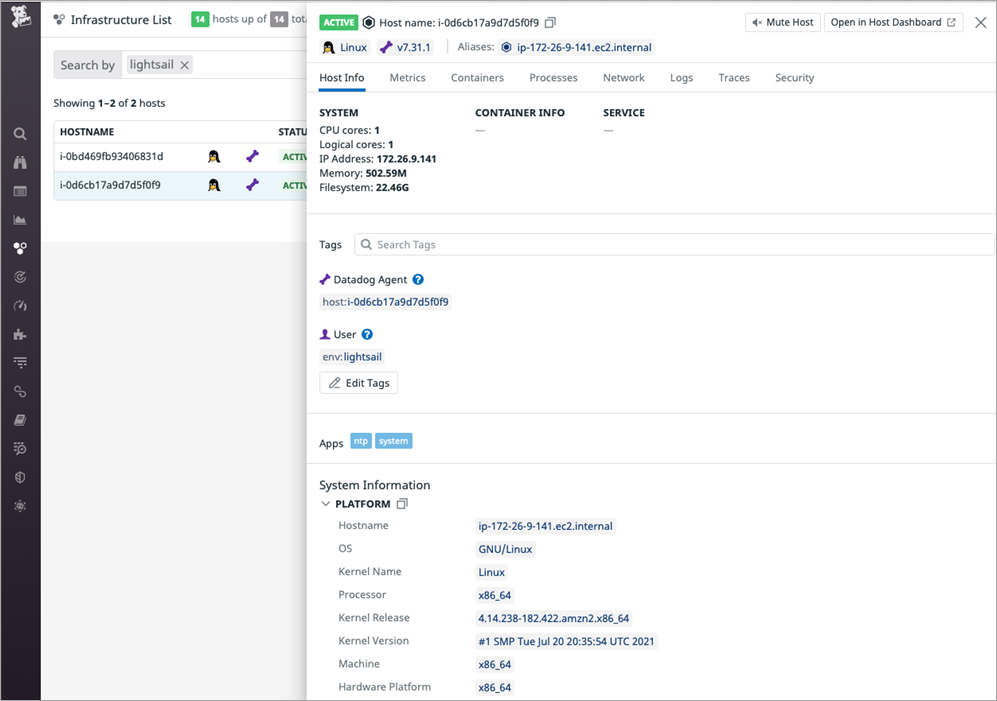997x701 pixels.
Task: Click the help icon beside Datadog Agent
Action: (x=418, y=279)
